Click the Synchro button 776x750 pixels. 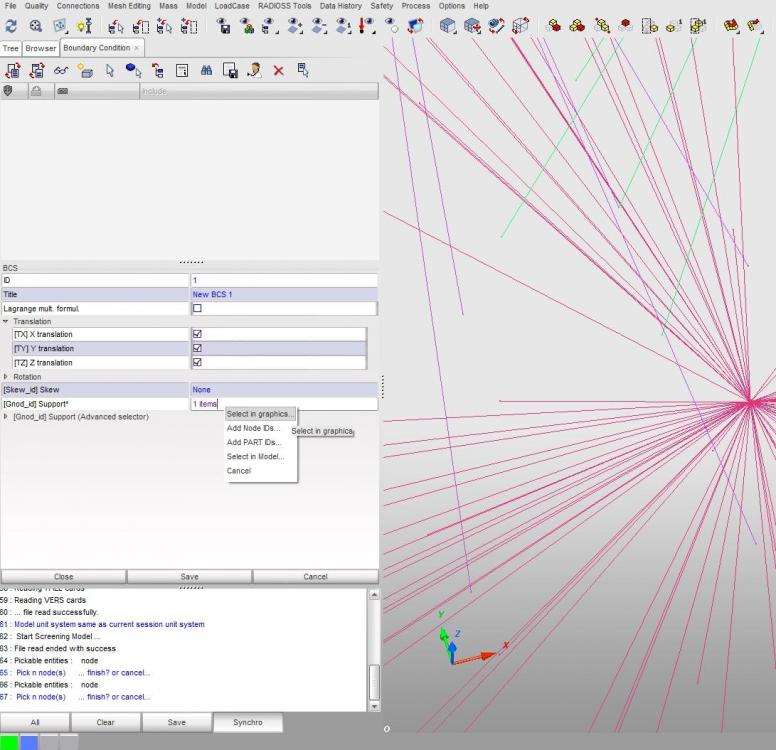coord(248,722)
